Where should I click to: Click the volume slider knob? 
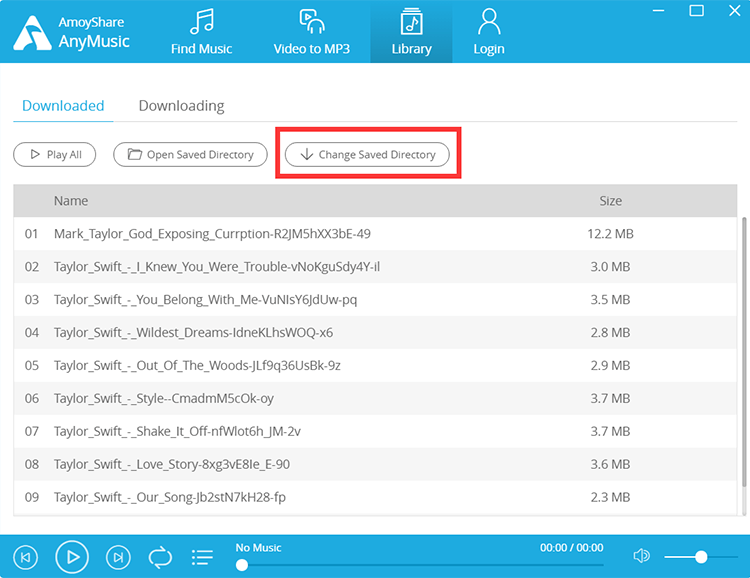[x=701, y=557]
